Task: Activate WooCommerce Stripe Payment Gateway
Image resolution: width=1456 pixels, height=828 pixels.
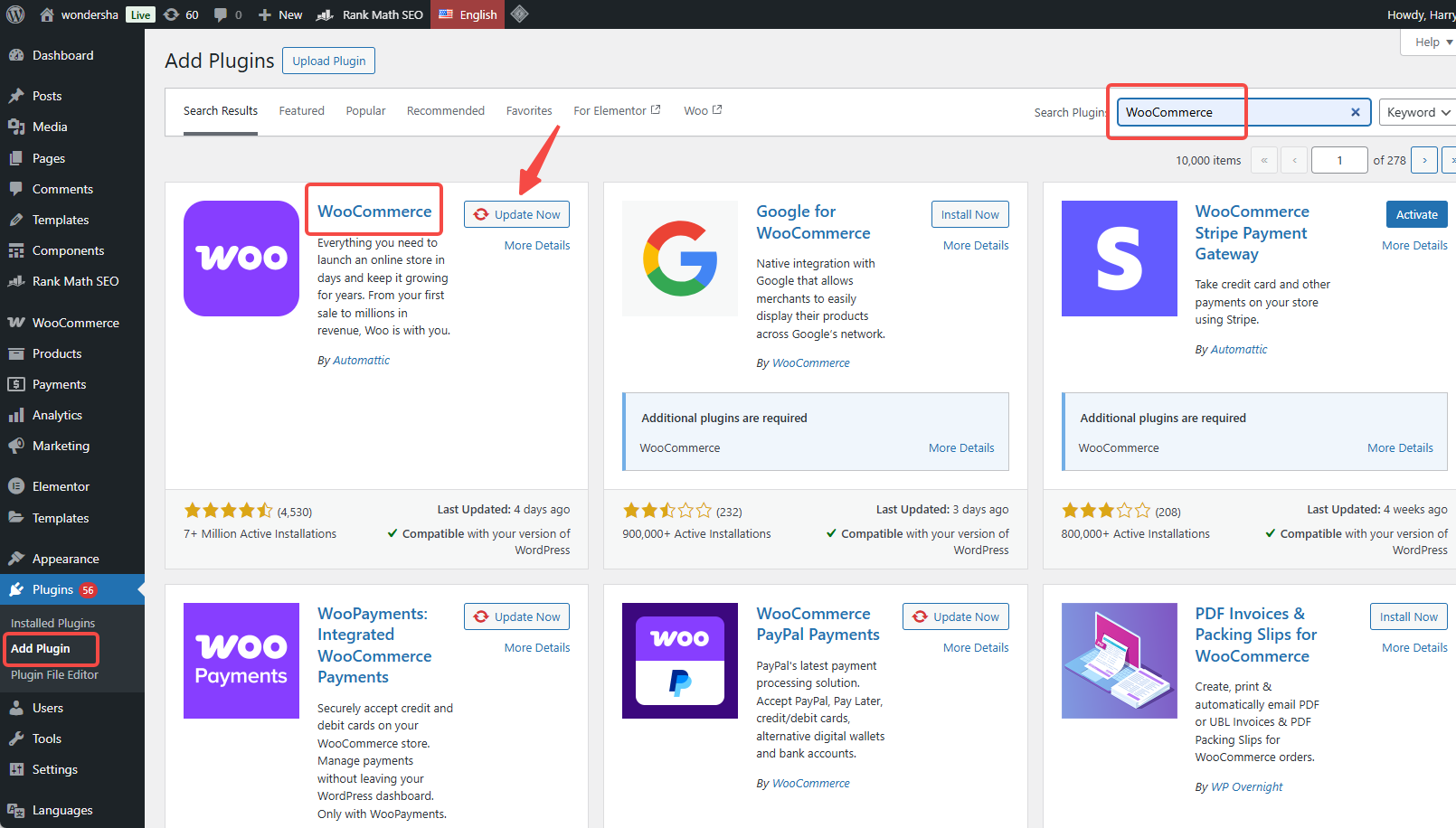Action: pos(1416,214)
